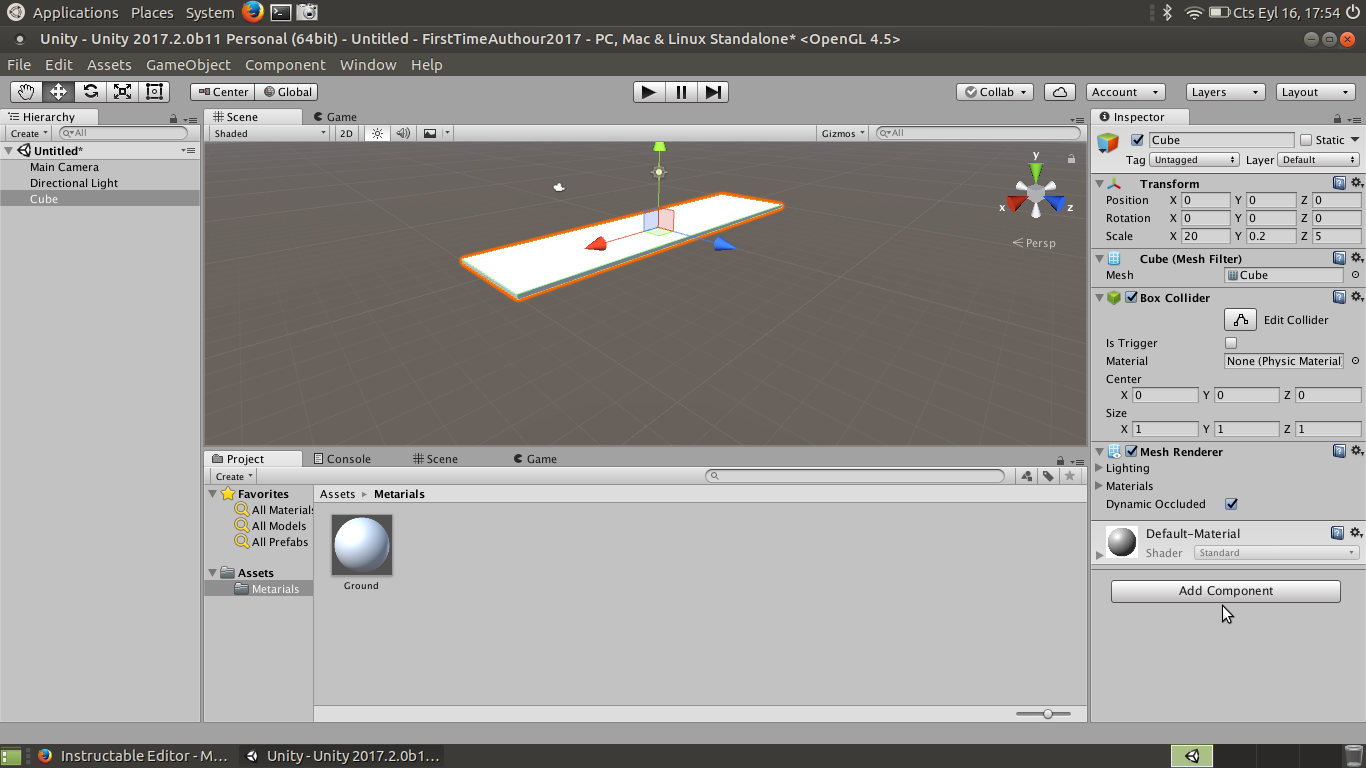Open the Component menu

[285, 65]
